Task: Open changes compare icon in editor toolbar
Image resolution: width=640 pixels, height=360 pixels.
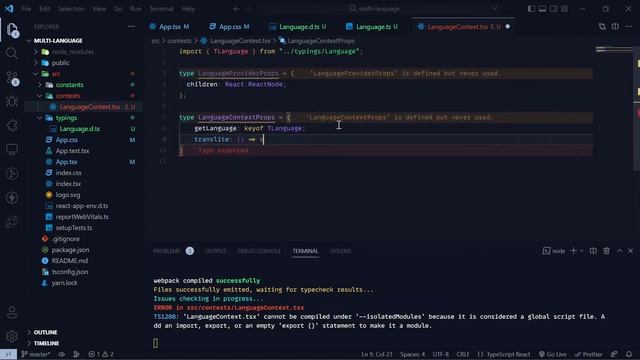Action: click(602, 27)
